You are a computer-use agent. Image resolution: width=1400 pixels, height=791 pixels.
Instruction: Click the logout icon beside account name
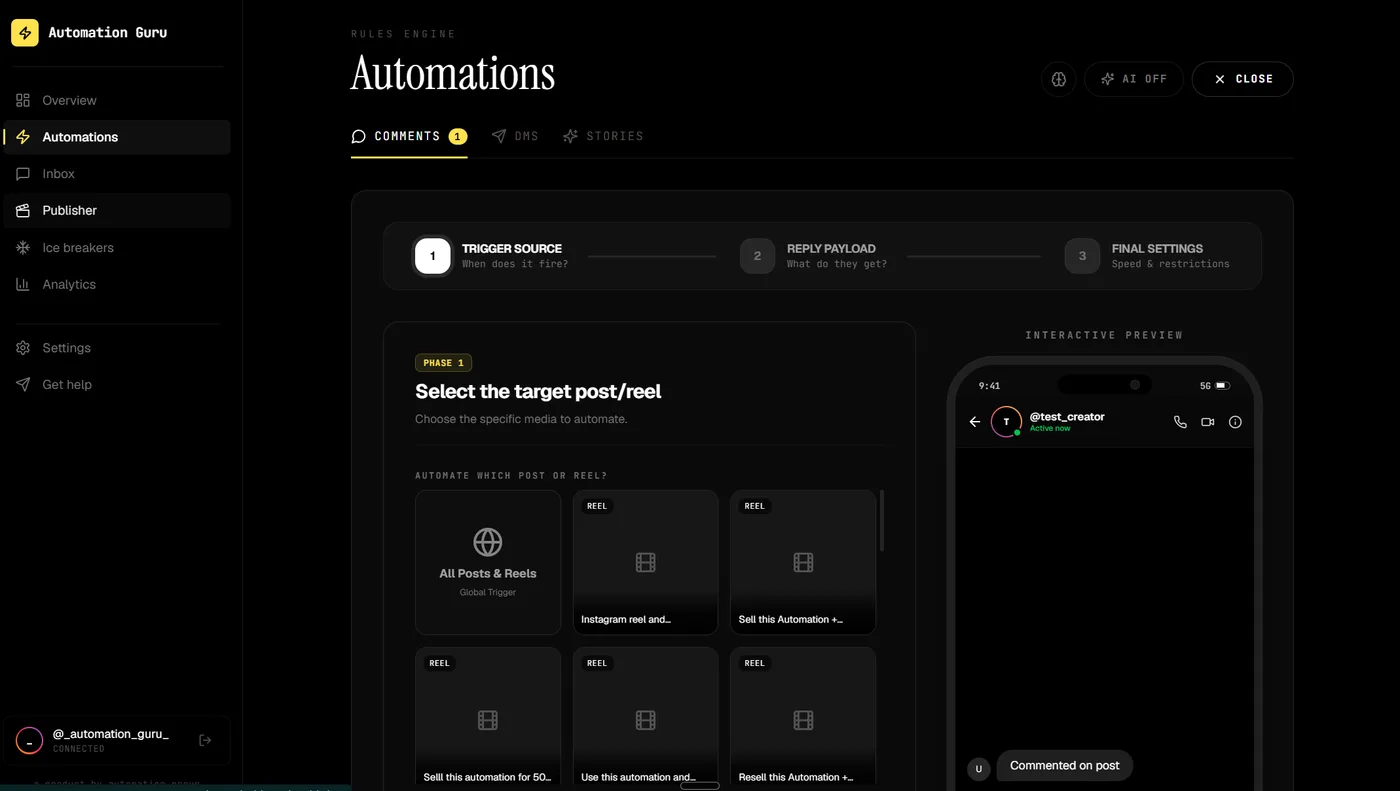205,740
